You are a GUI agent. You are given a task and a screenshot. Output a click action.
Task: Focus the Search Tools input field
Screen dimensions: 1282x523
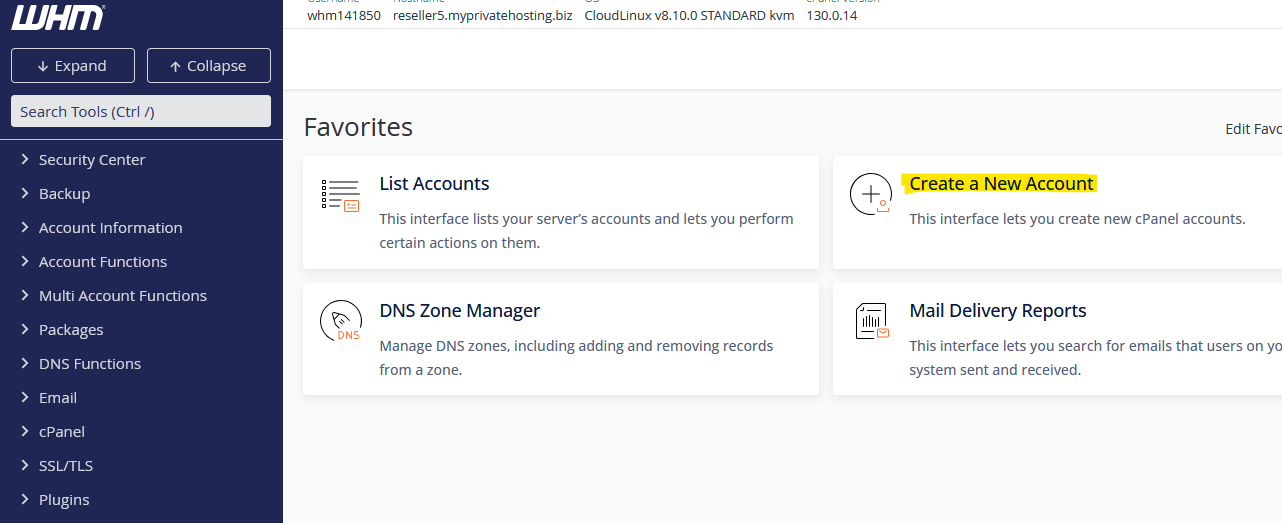tap(141, 111)
